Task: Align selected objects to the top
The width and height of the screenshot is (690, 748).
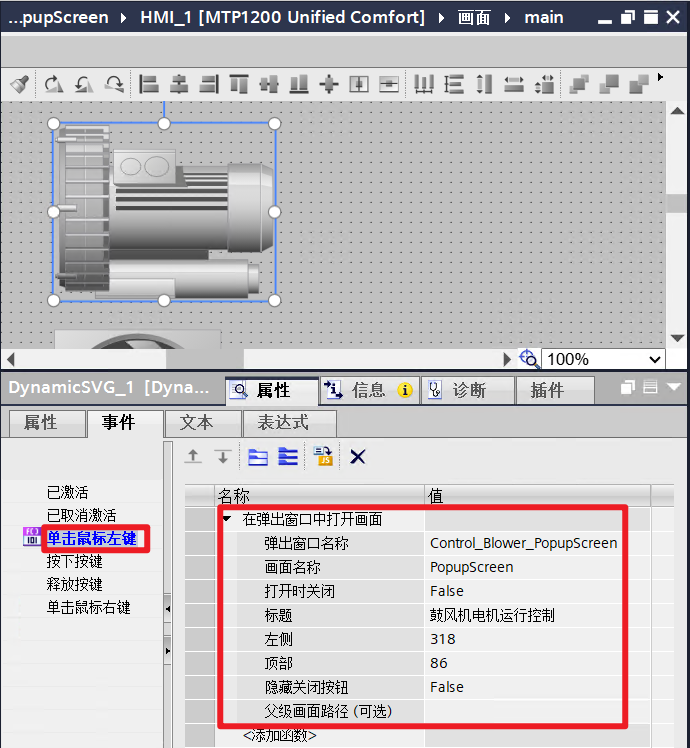Action: coord(239,84)
